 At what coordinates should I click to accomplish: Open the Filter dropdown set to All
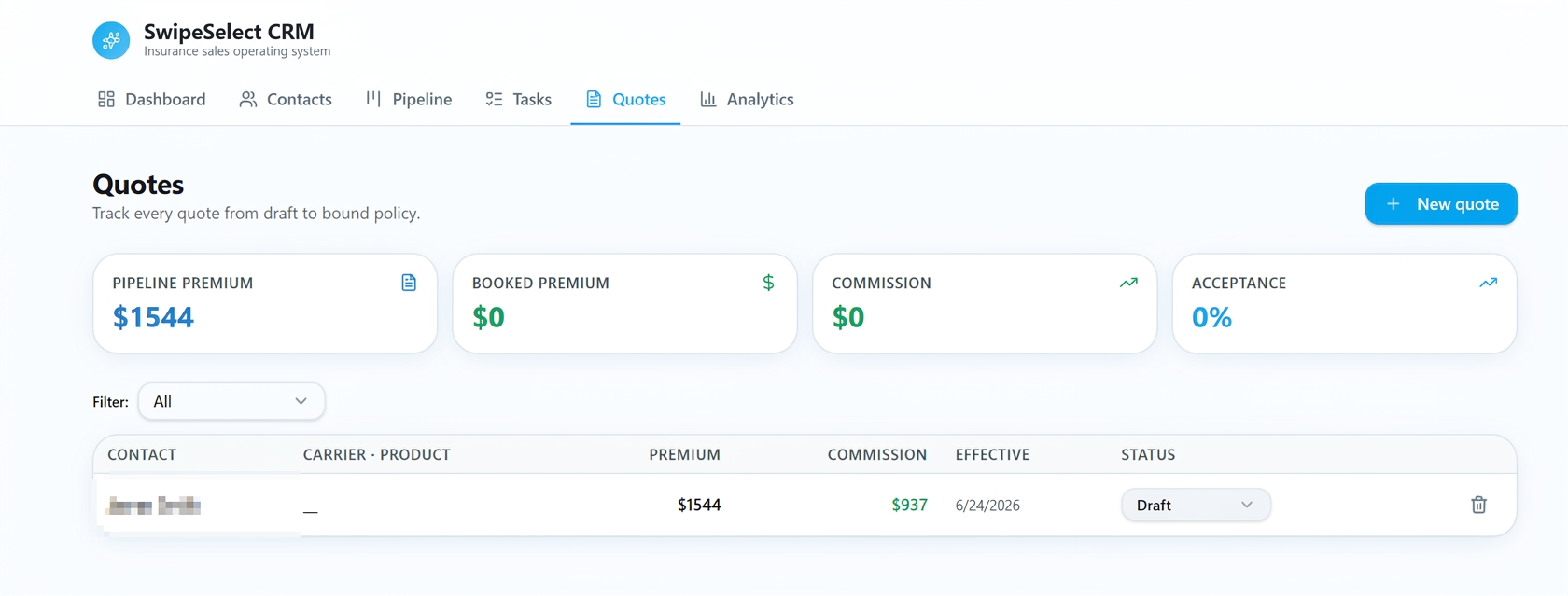pos(231,401)
